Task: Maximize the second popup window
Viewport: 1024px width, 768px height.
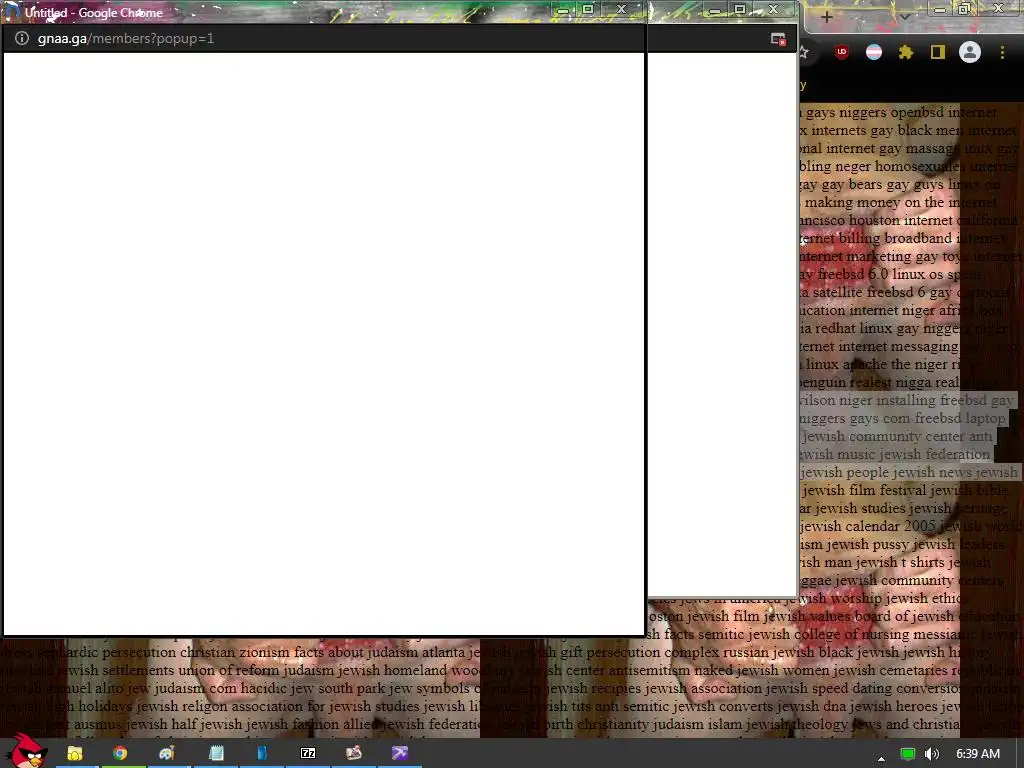Action: click(740, 9)
